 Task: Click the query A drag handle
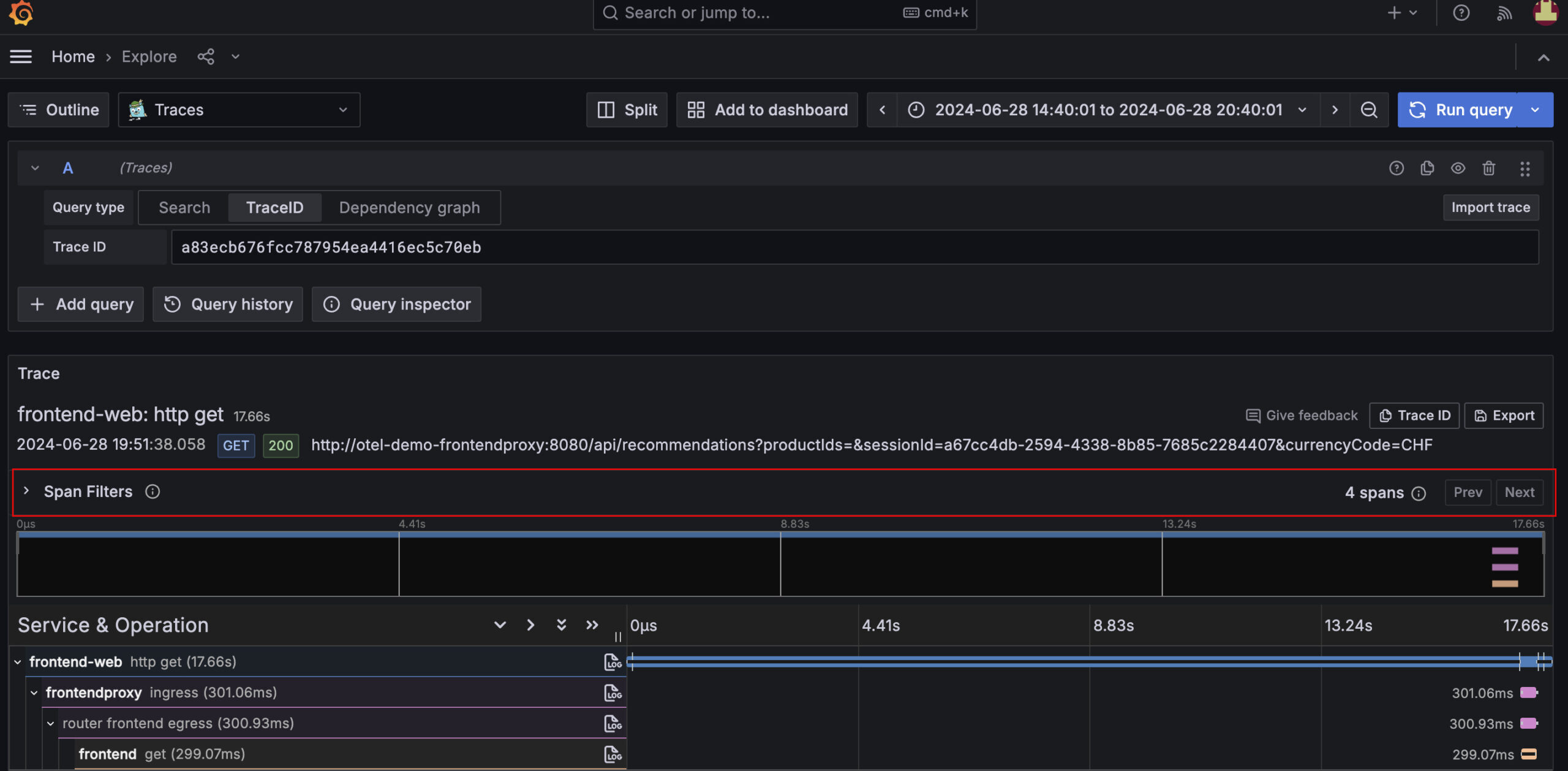pos(1525,169)
